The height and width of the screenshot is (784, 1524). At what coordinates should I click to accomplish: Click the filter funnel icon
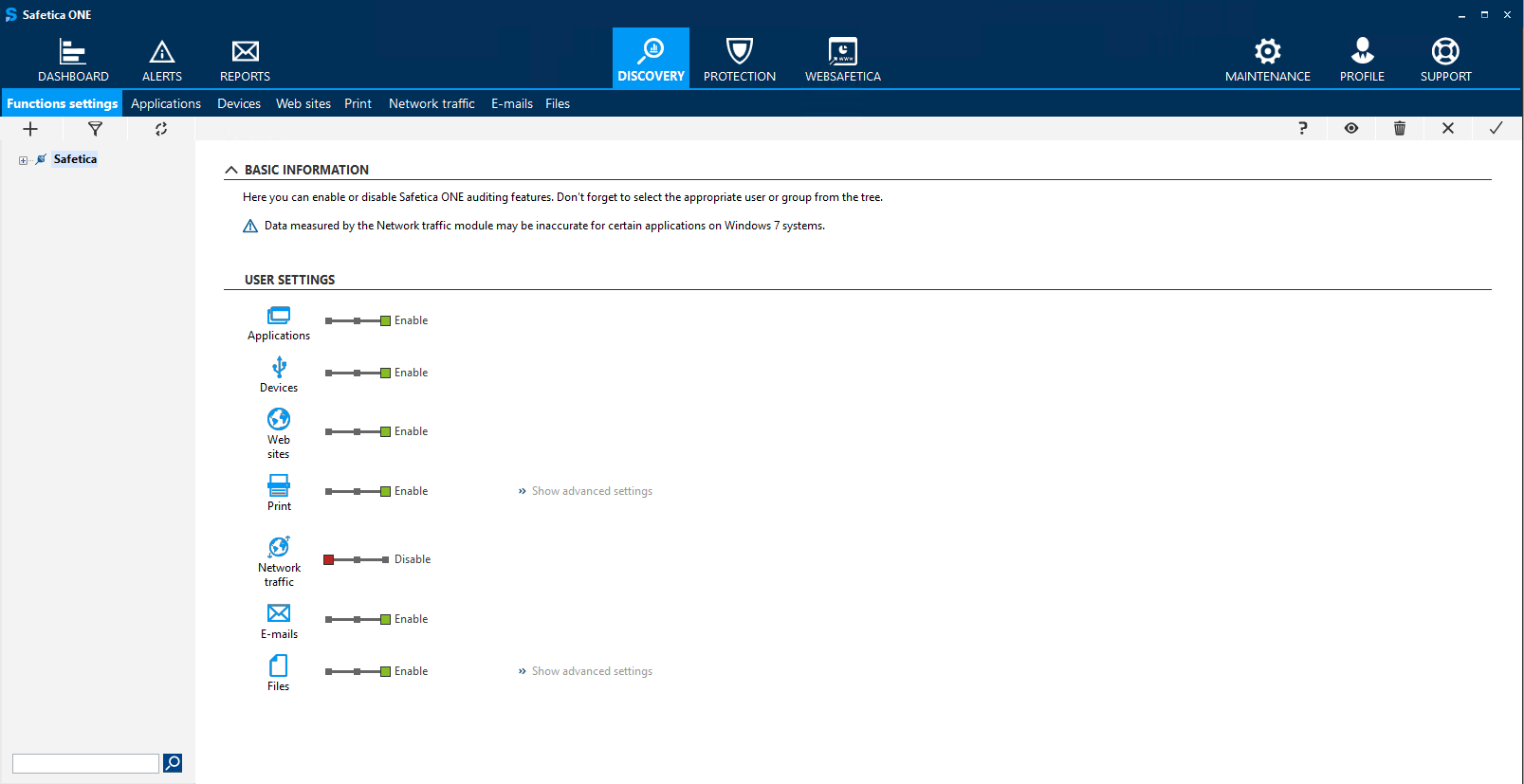[x=95, y=129]
